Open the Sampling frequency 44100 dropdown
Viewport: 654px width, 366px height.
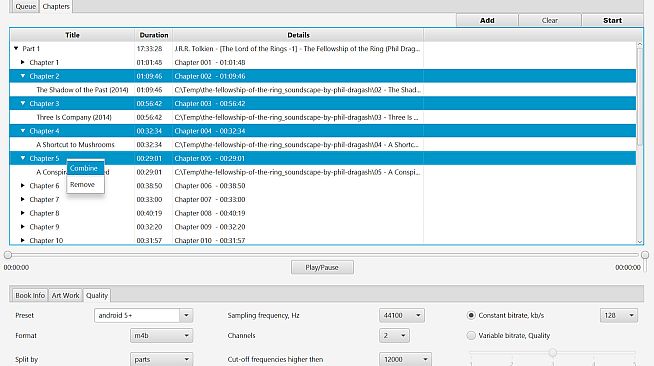[402, 316]
